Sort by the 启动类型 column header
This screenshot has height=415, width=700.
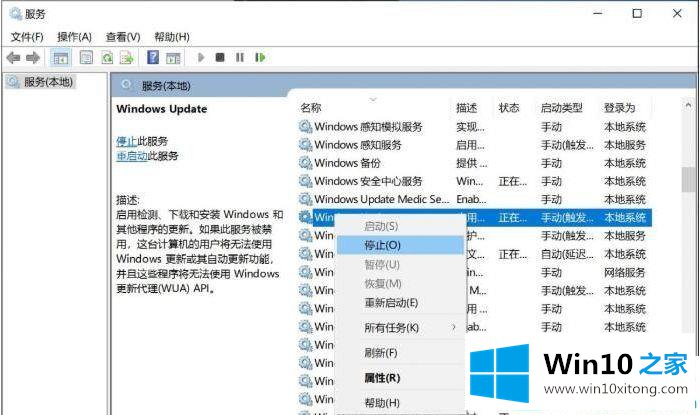(x=562, y=108)
